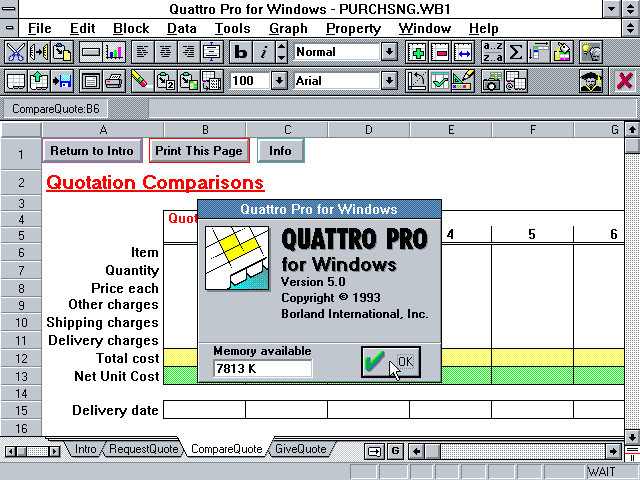Screen dimensions: 640x480
Task: Click the Print Preview icon
Action: click(x=91, y=81)
